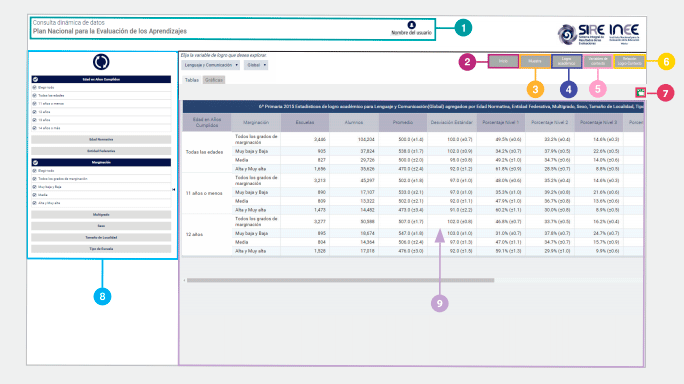Image resolution: width=684 pixels, height=384 pixels.
Task: Check Elegir todo under Edad en Años Cumplidos
Action: [34, 87]
